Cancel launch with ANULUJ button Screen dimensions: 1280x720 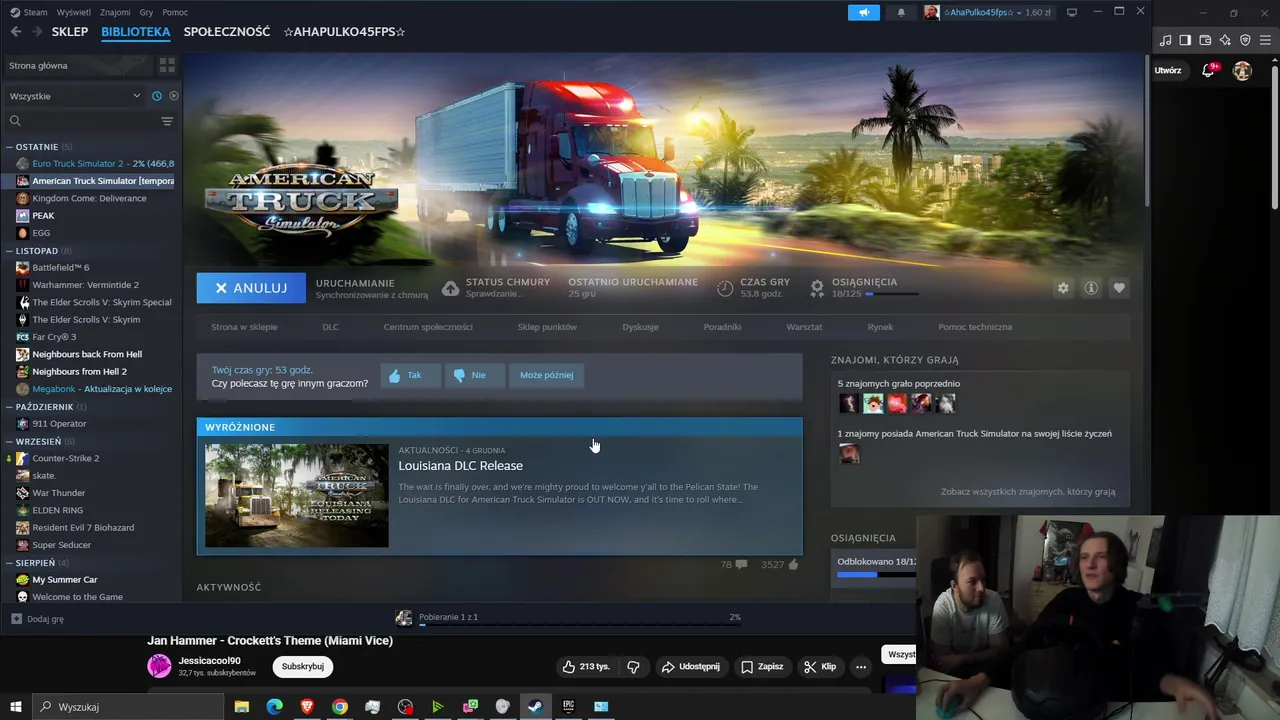coord(251,288)
